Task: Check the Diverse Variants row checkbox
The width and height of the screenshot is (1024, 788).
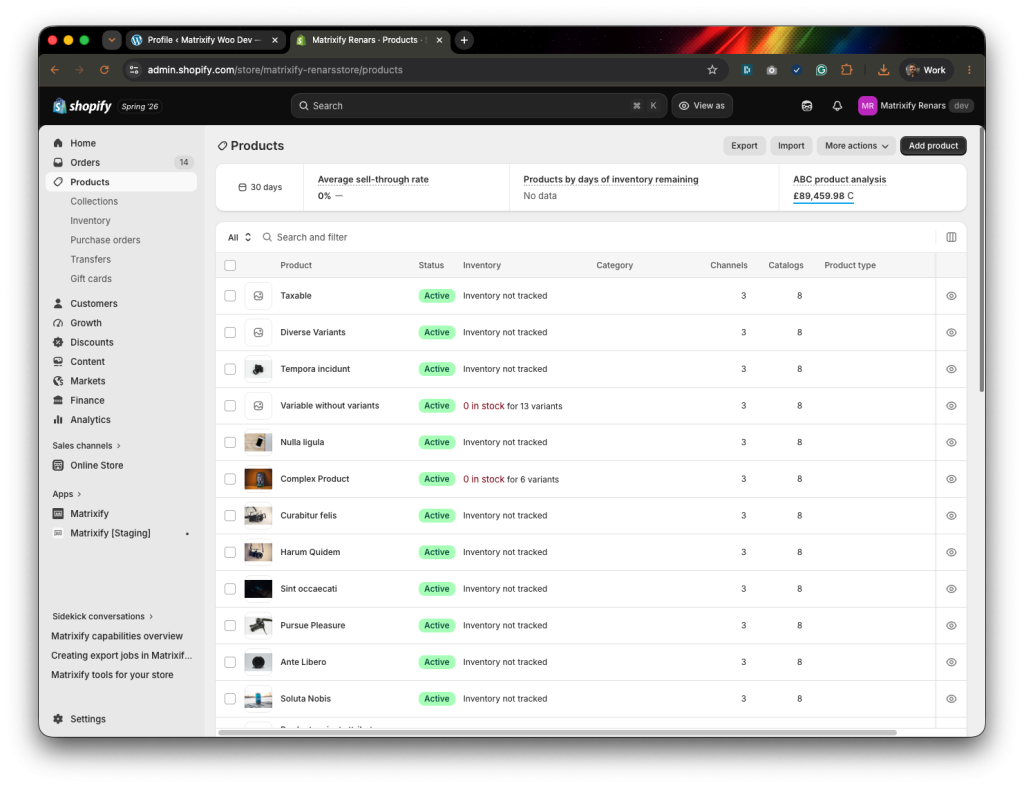Action: tap(230, 332)
